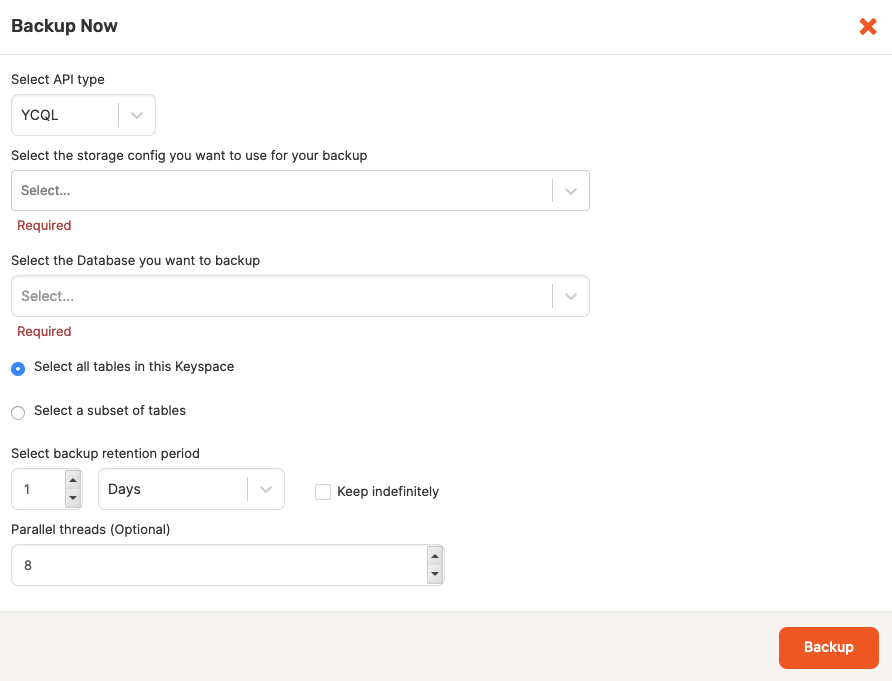
Task: Click the storage config dropdown arrow
Action: (x=570, y=191)
